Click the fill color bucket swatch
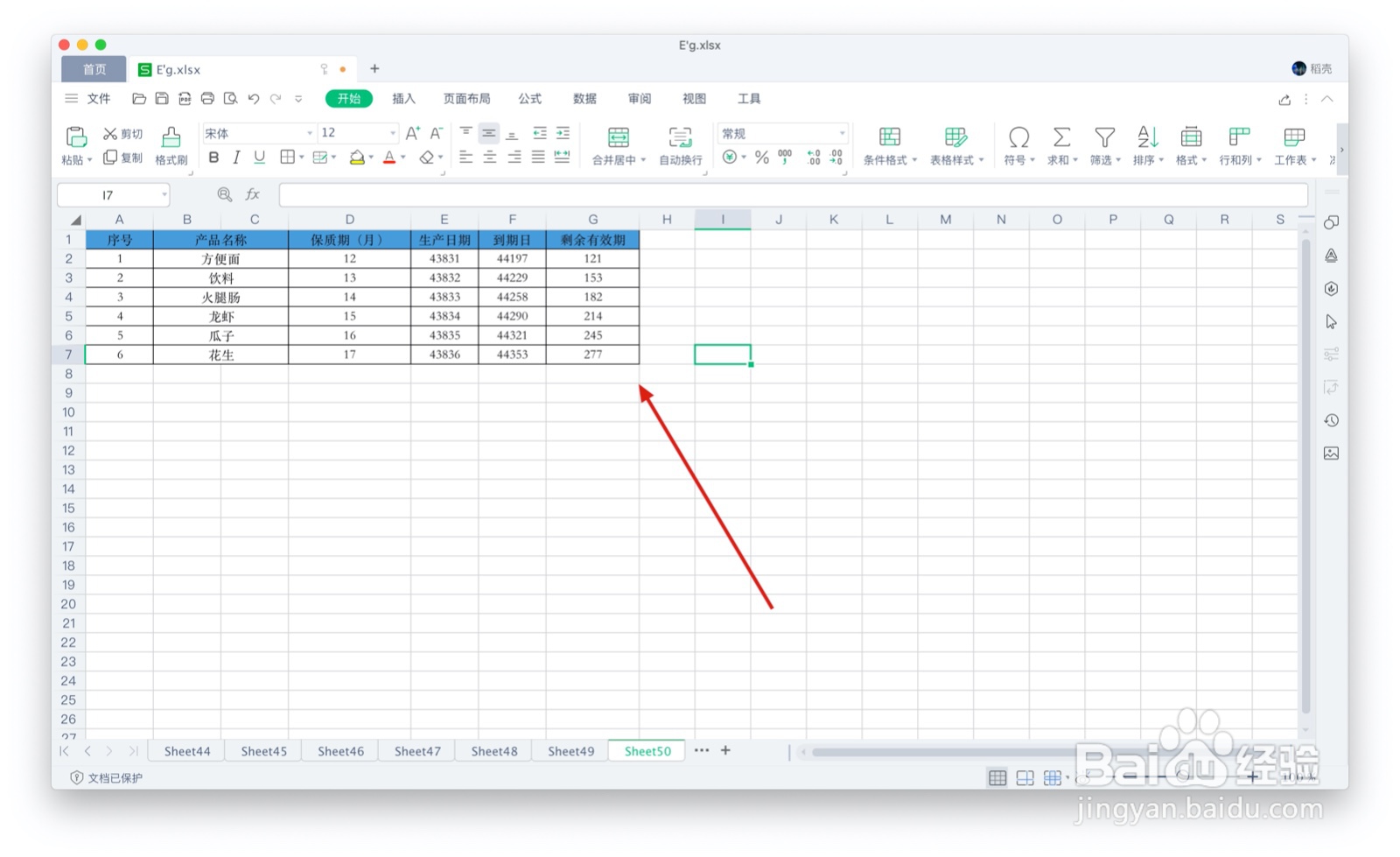Screen dimensions: 1400x857 (x=357, y=158)
